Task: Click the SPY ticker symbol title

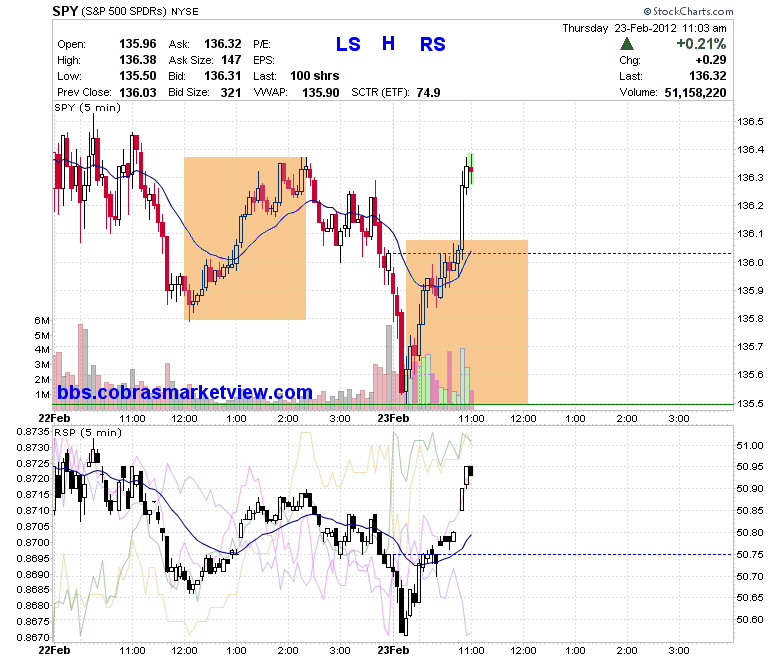Action: [65, 10]
